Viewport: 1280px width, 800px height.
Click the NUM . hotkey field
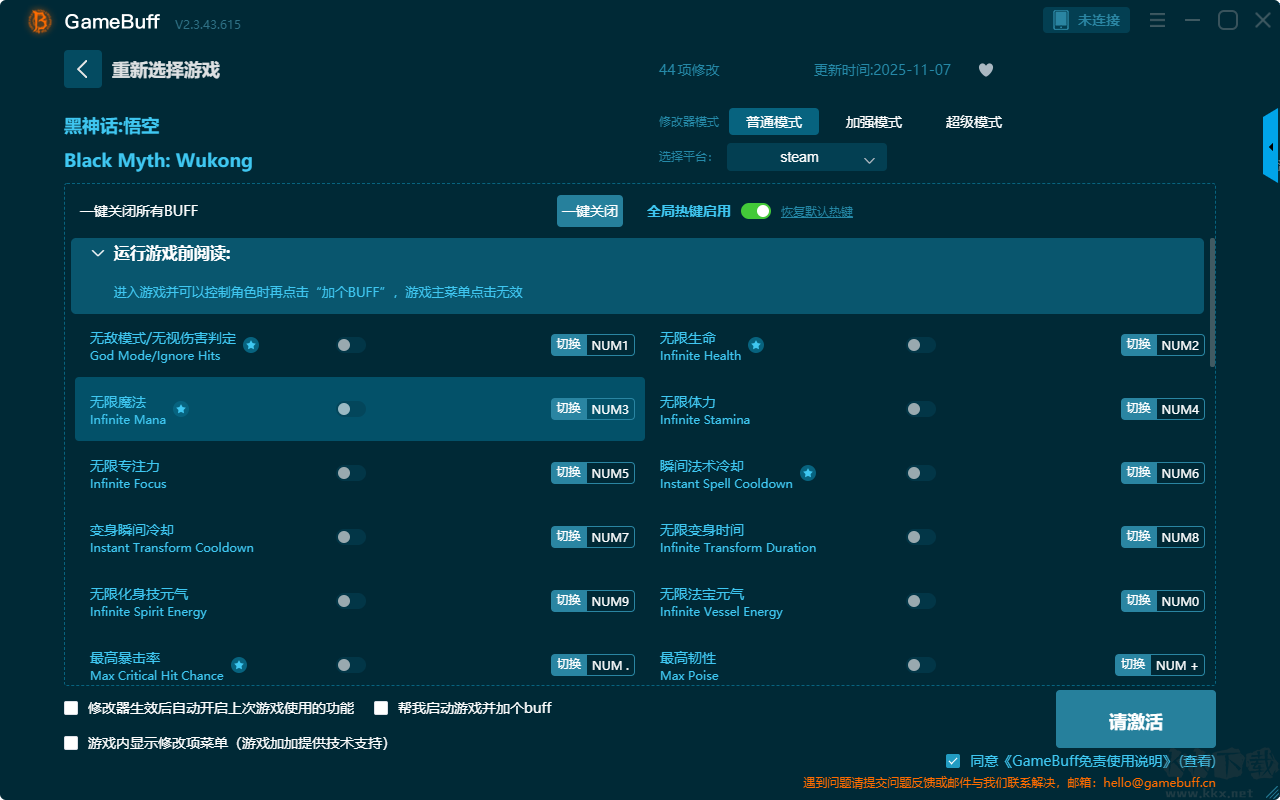[610, 665]
